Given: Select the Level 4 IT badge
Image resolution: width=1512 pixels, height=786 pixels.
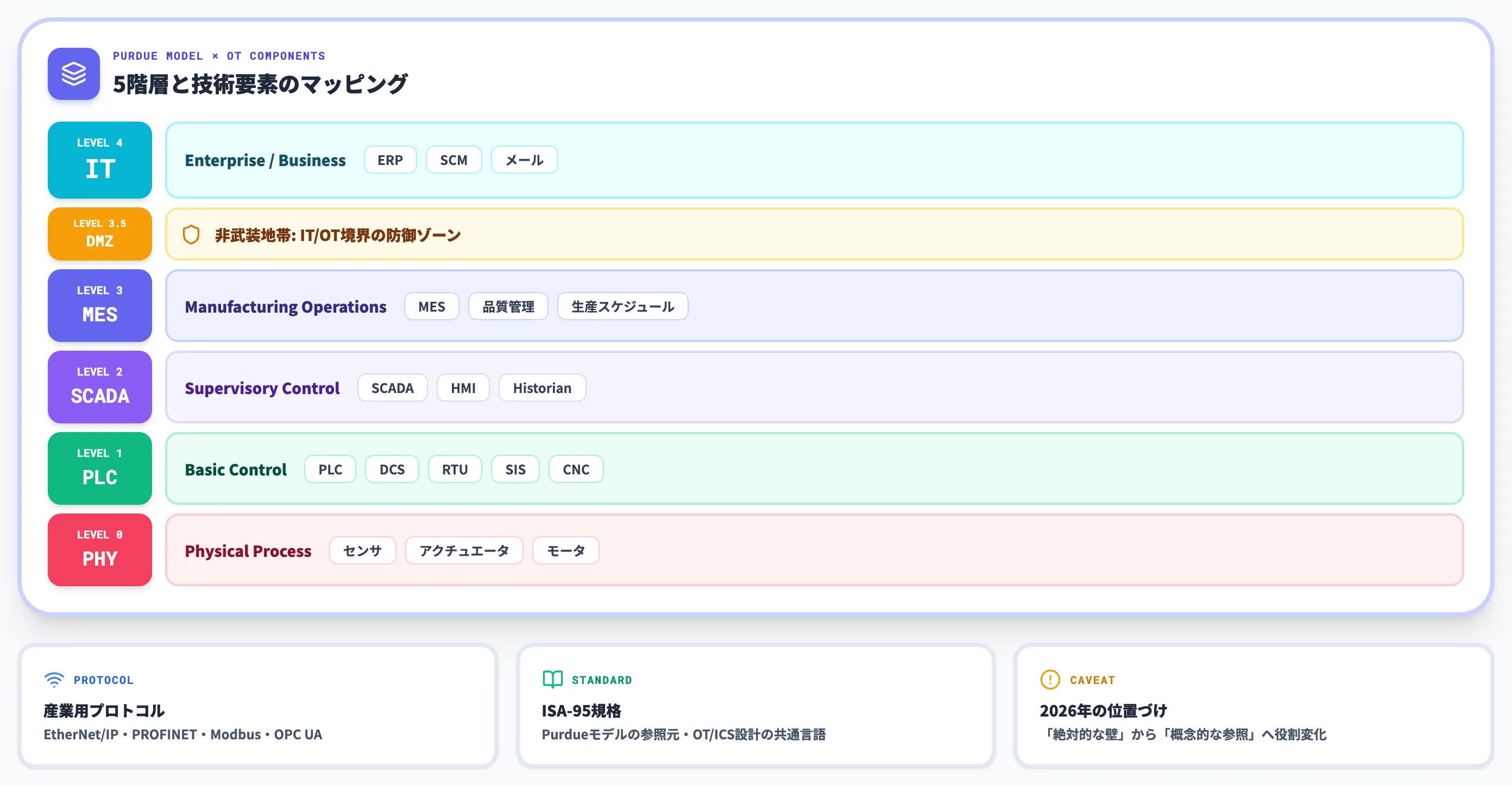Looking at the screenshot, I should (x=100, y=160).
